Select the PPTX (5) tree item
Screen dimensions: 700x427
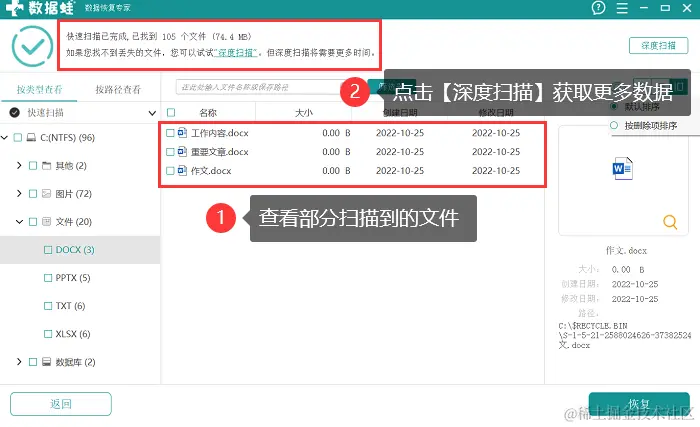coord(73,278)
